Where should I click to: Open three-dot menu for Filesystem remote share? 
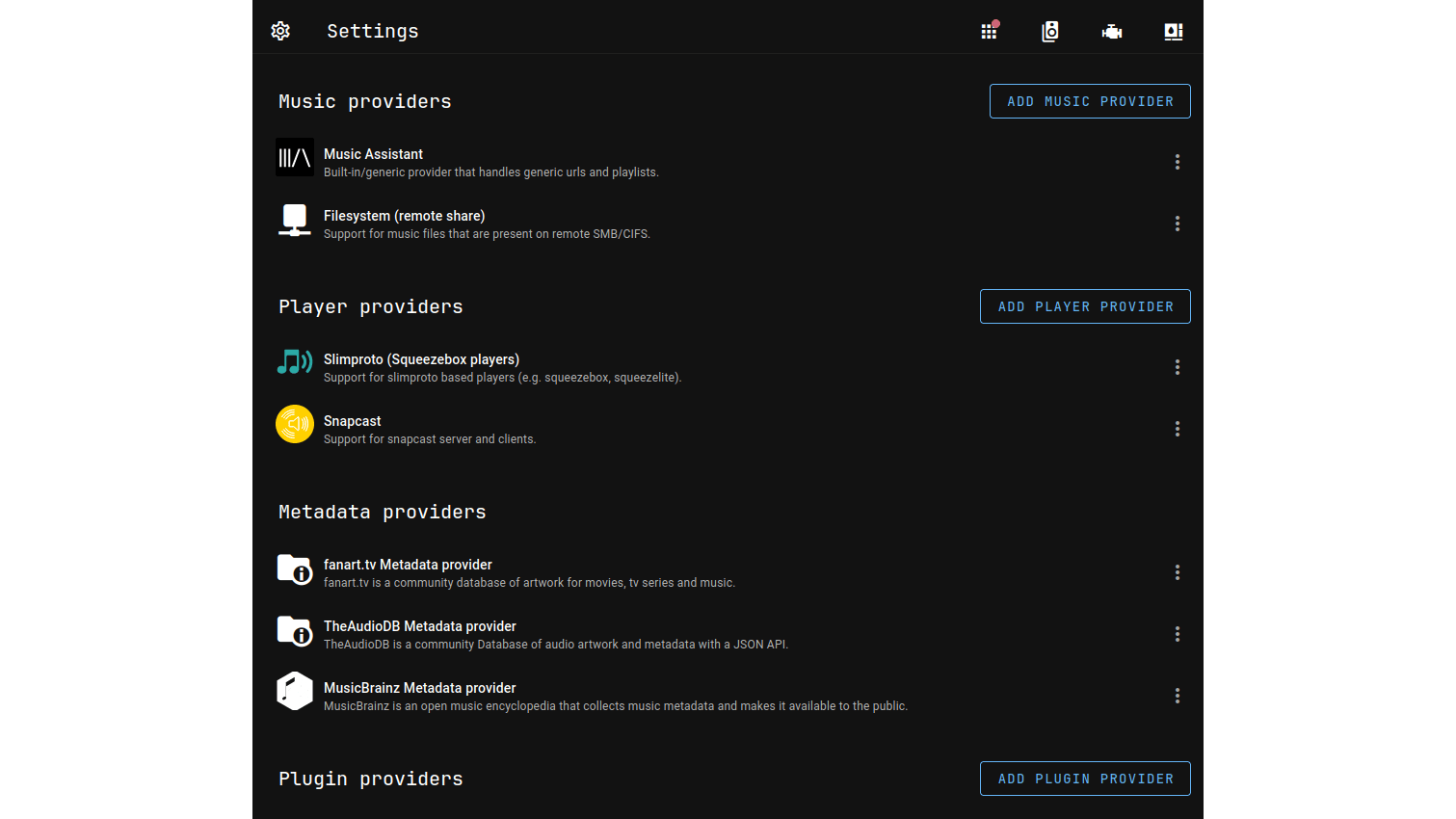pos(1177,224)
